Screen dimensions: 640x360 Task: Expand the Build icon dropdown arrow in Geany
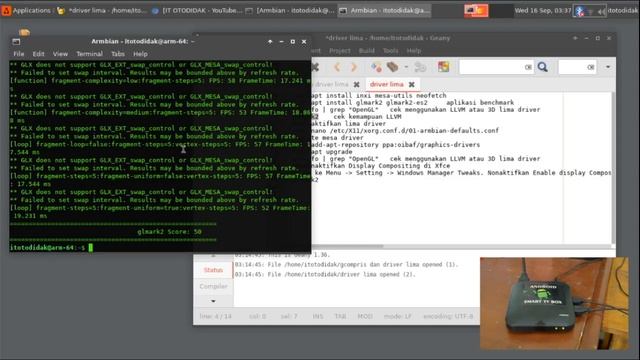click(406, 67)
